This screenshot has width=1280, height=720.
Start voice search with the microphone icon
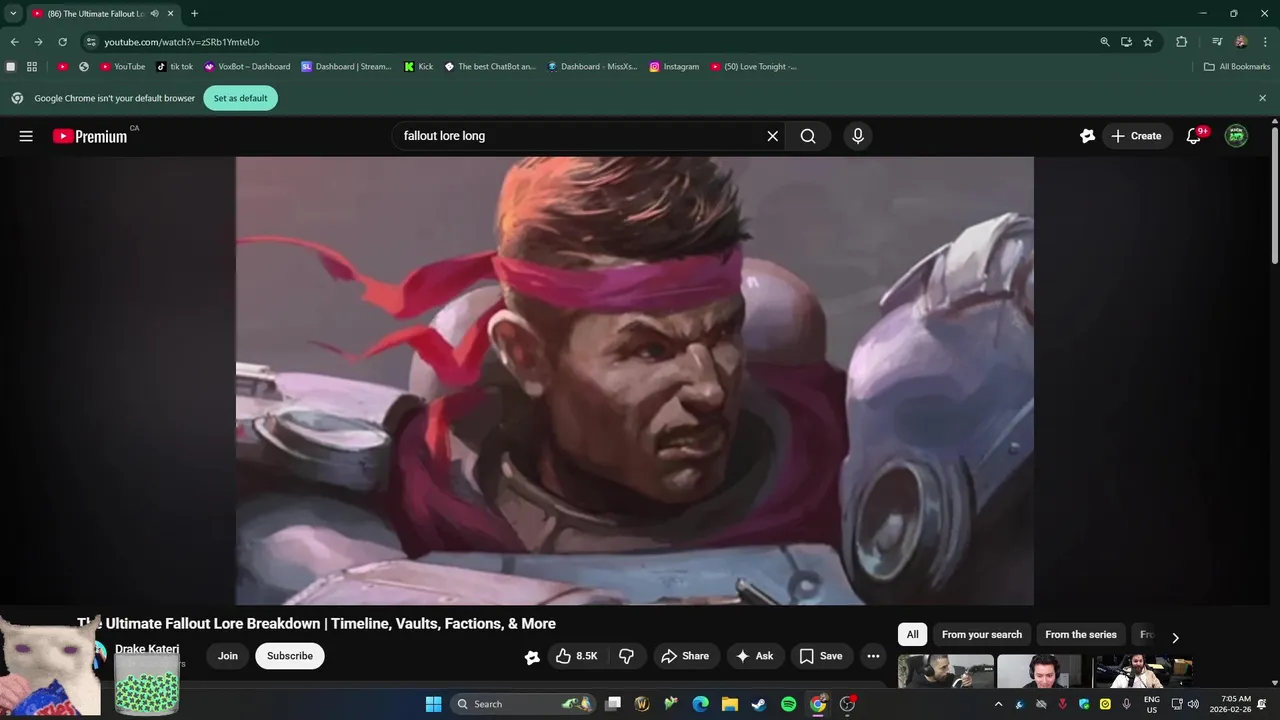coord(857,136)
